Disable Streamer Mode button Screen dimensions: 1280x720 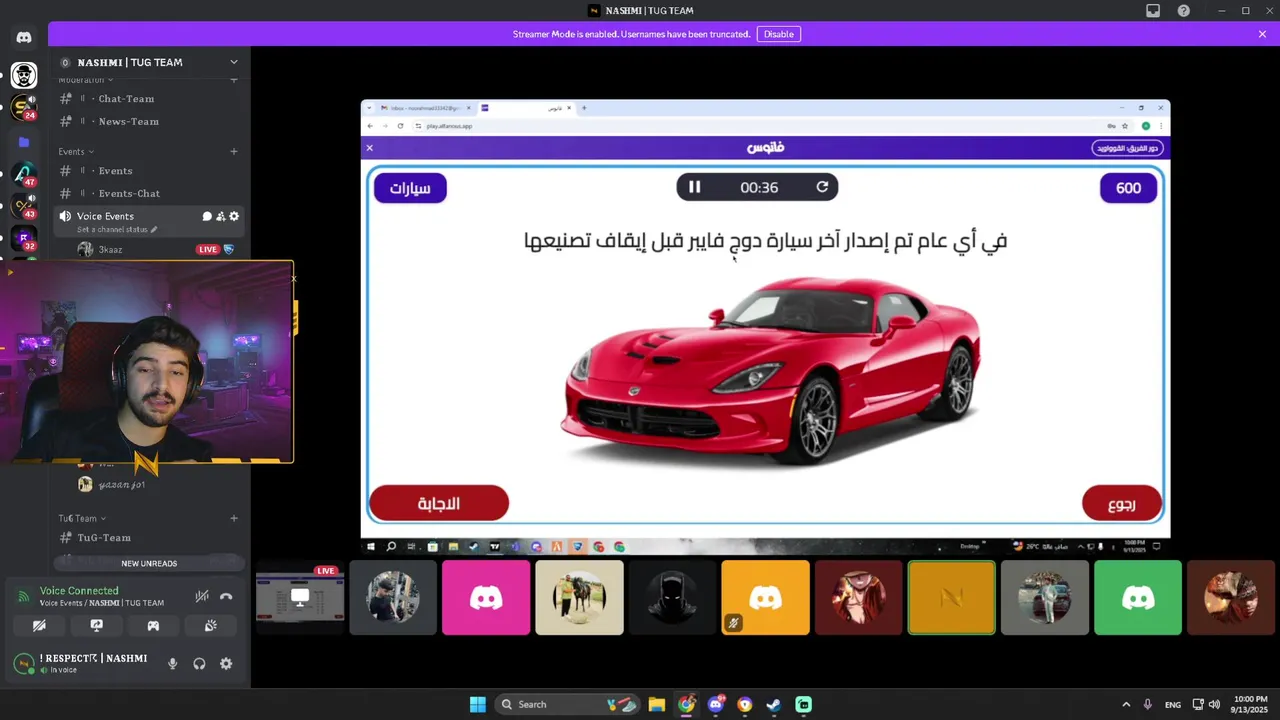pos(779,34)
